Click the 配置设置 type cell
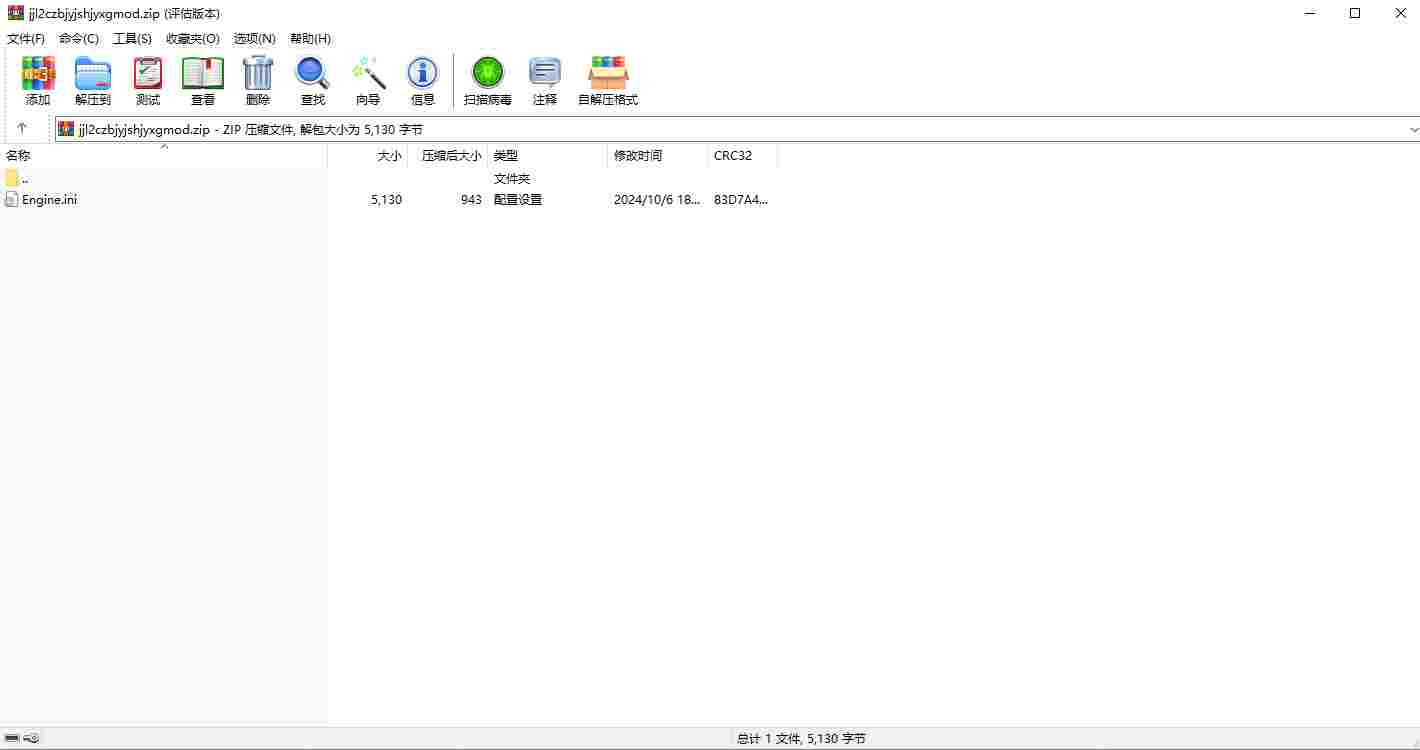The width and height of the screenshot is (1420, 750). click(x=518, y=199)
